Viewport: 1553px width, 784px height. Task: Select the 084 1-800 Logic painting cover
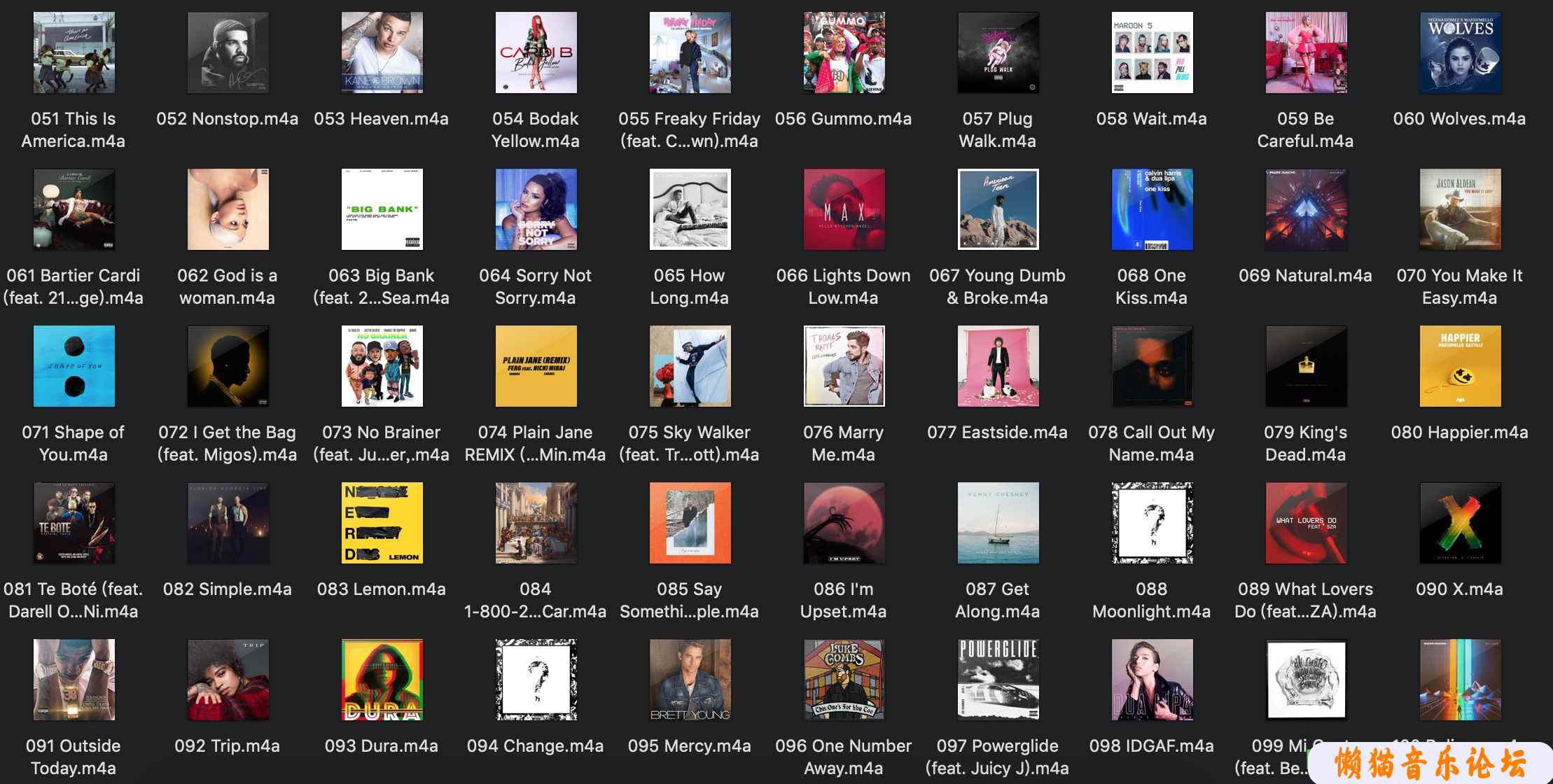point(536,523)
